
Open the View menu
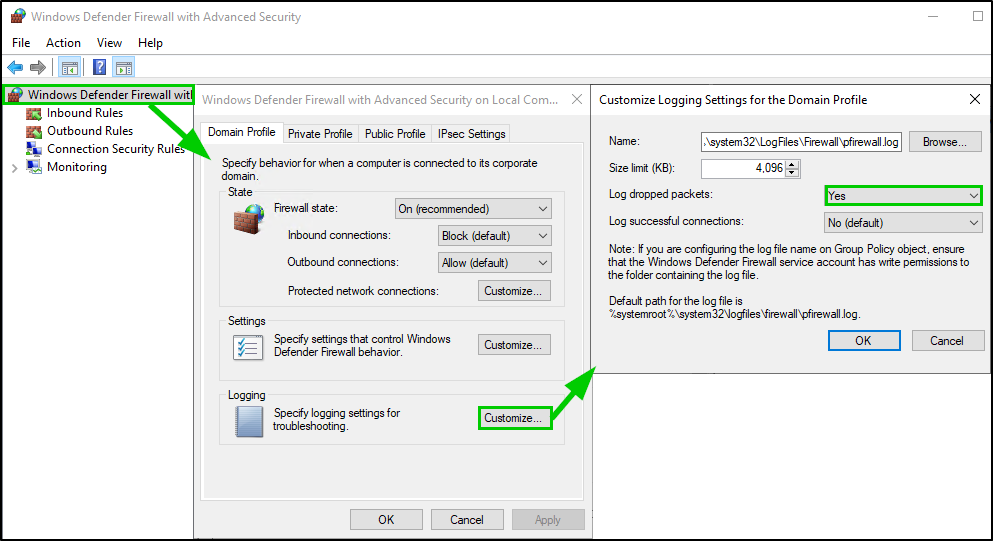[109, 42]
